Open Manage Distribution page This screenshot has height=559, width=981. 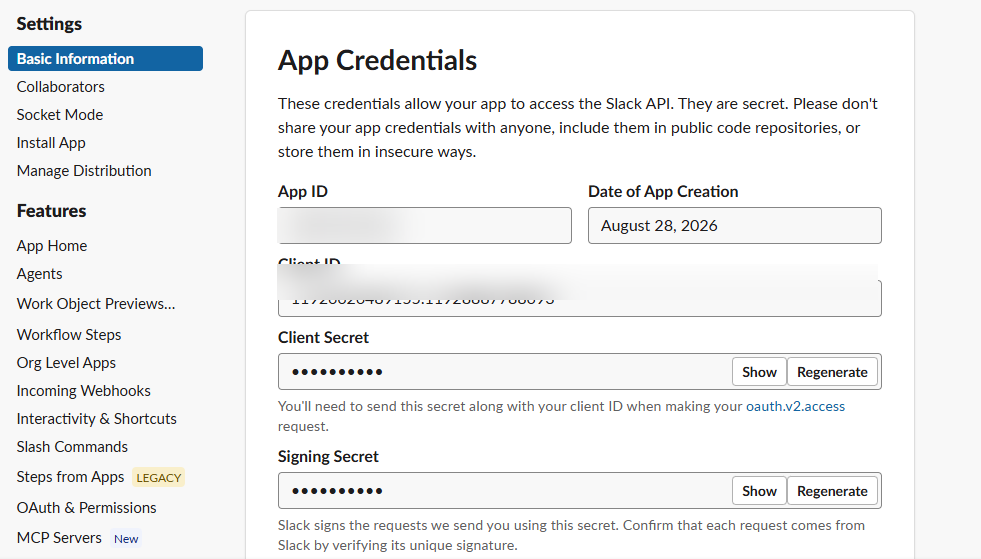pyautogui.click(x=84, y=170)
